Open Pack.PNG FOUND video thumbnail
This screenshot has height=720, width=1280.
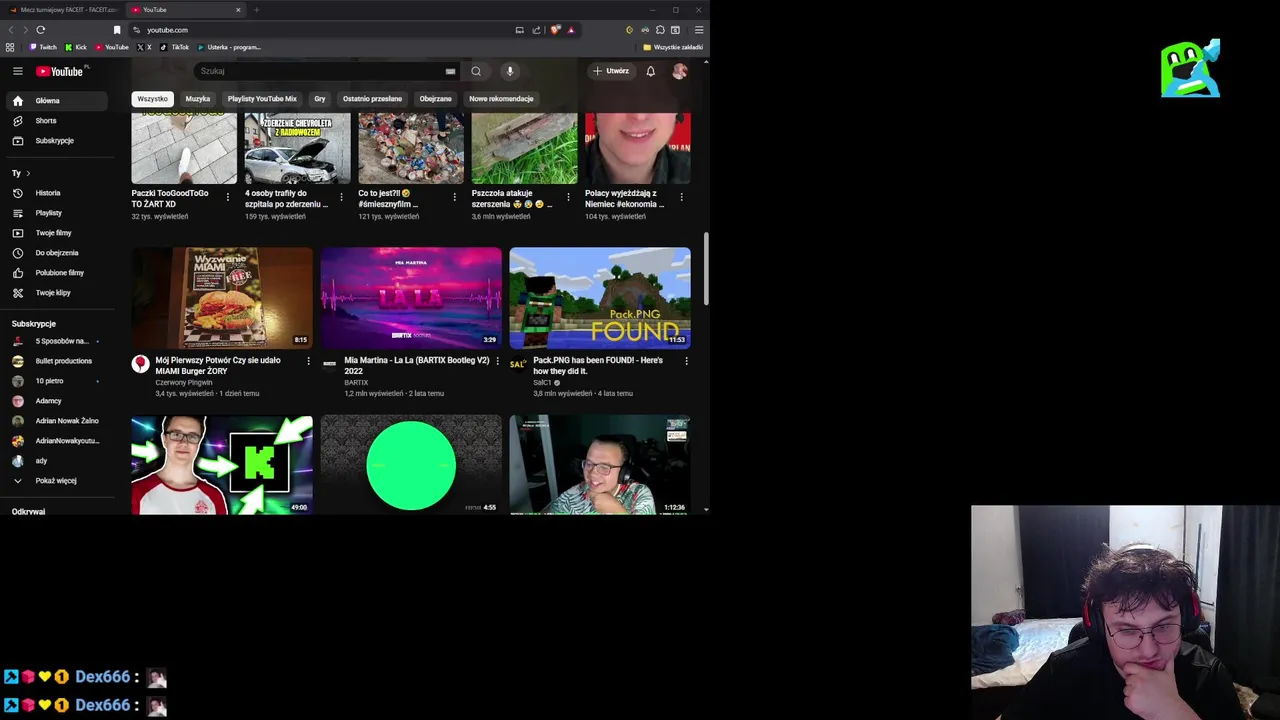[600, 298]
